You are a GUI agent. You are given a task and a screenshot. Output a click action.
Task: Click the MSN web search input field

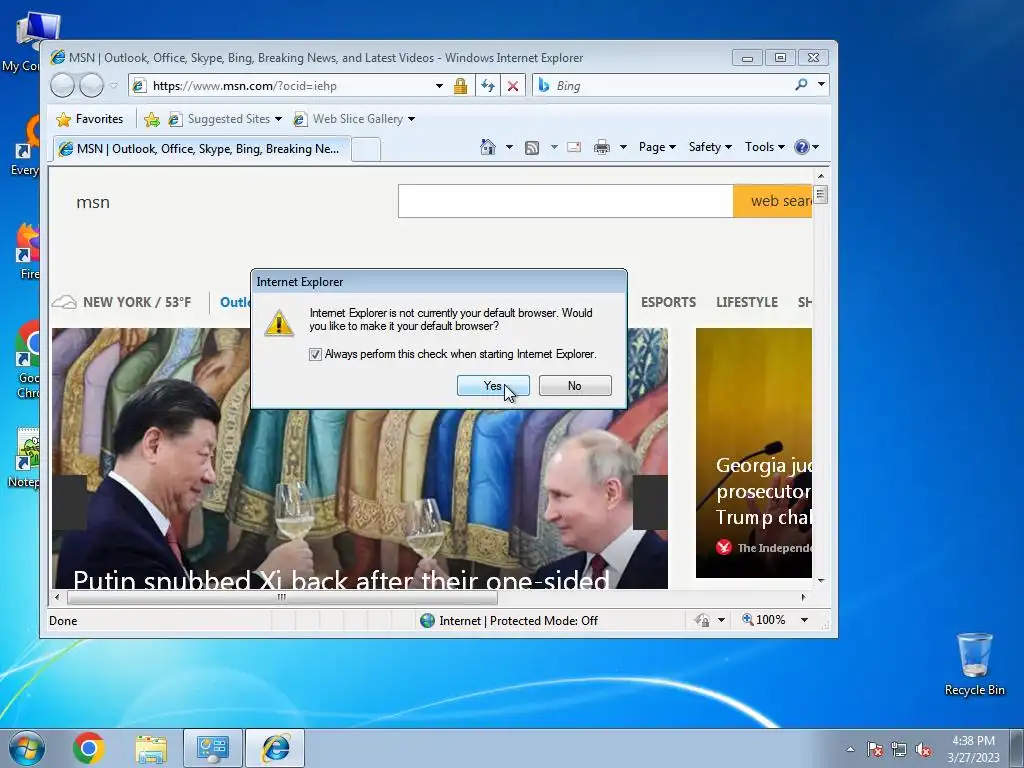tap(566, 201)
